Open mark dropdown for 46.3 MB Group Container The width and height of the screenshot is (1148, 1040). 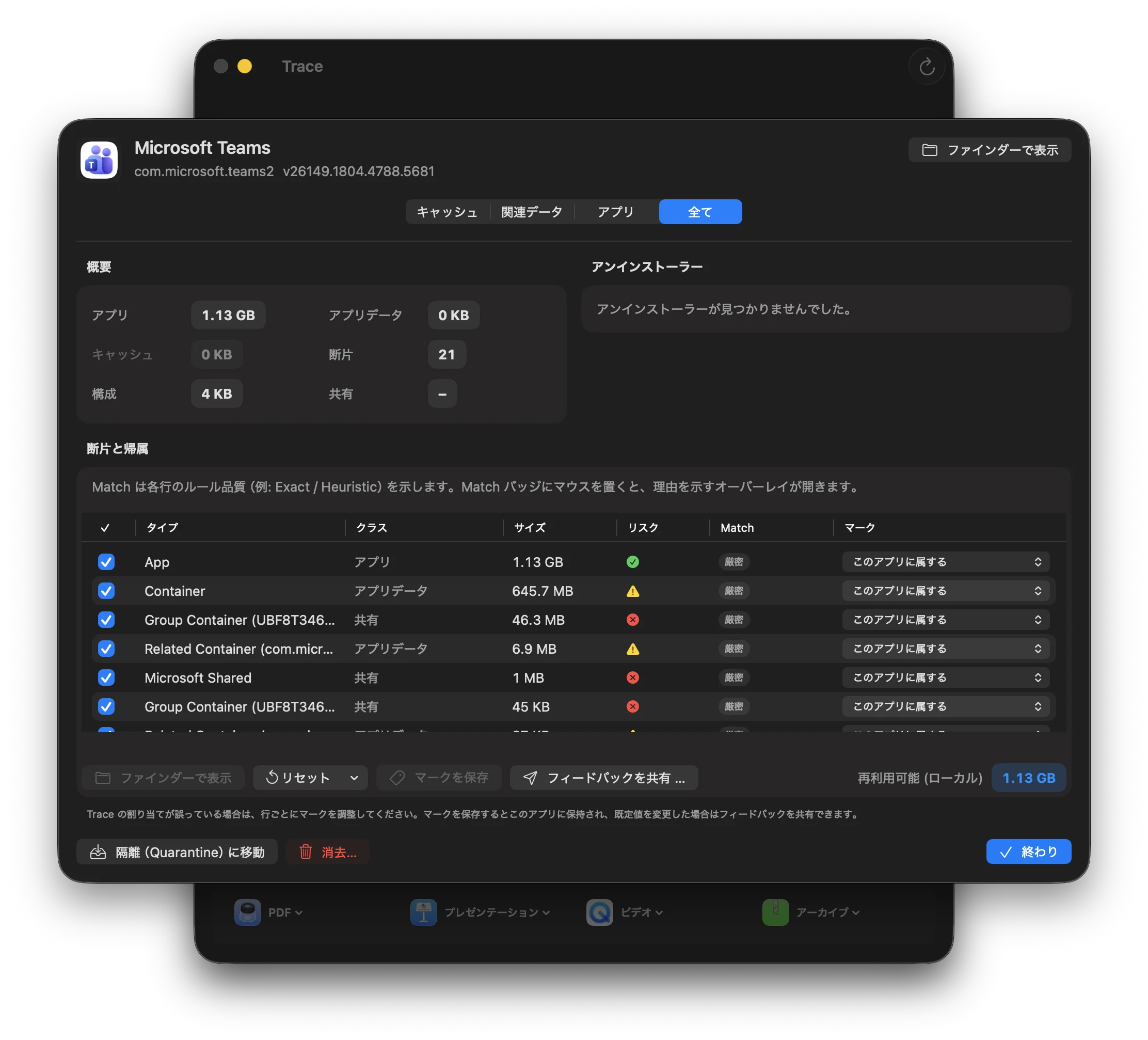(x=946, y=620)
